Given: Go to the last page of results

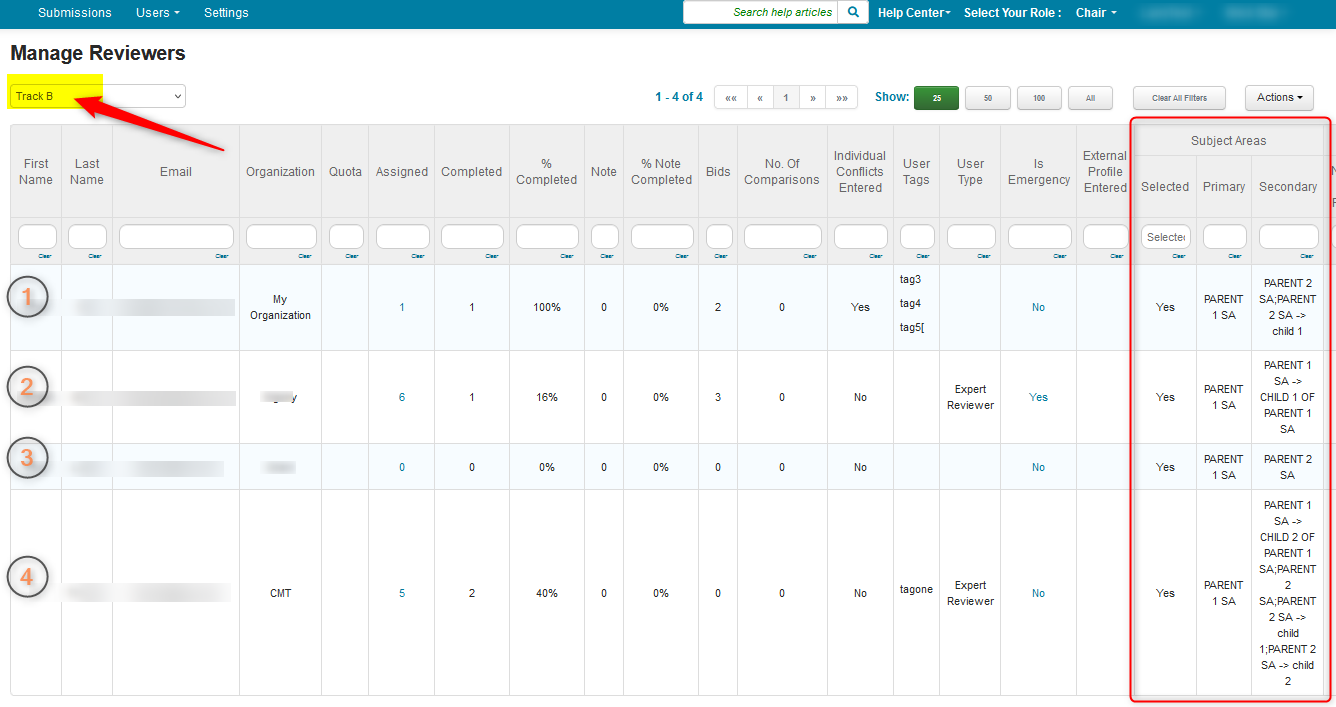Looking at the screenshot, I should (x=842, y=98).
